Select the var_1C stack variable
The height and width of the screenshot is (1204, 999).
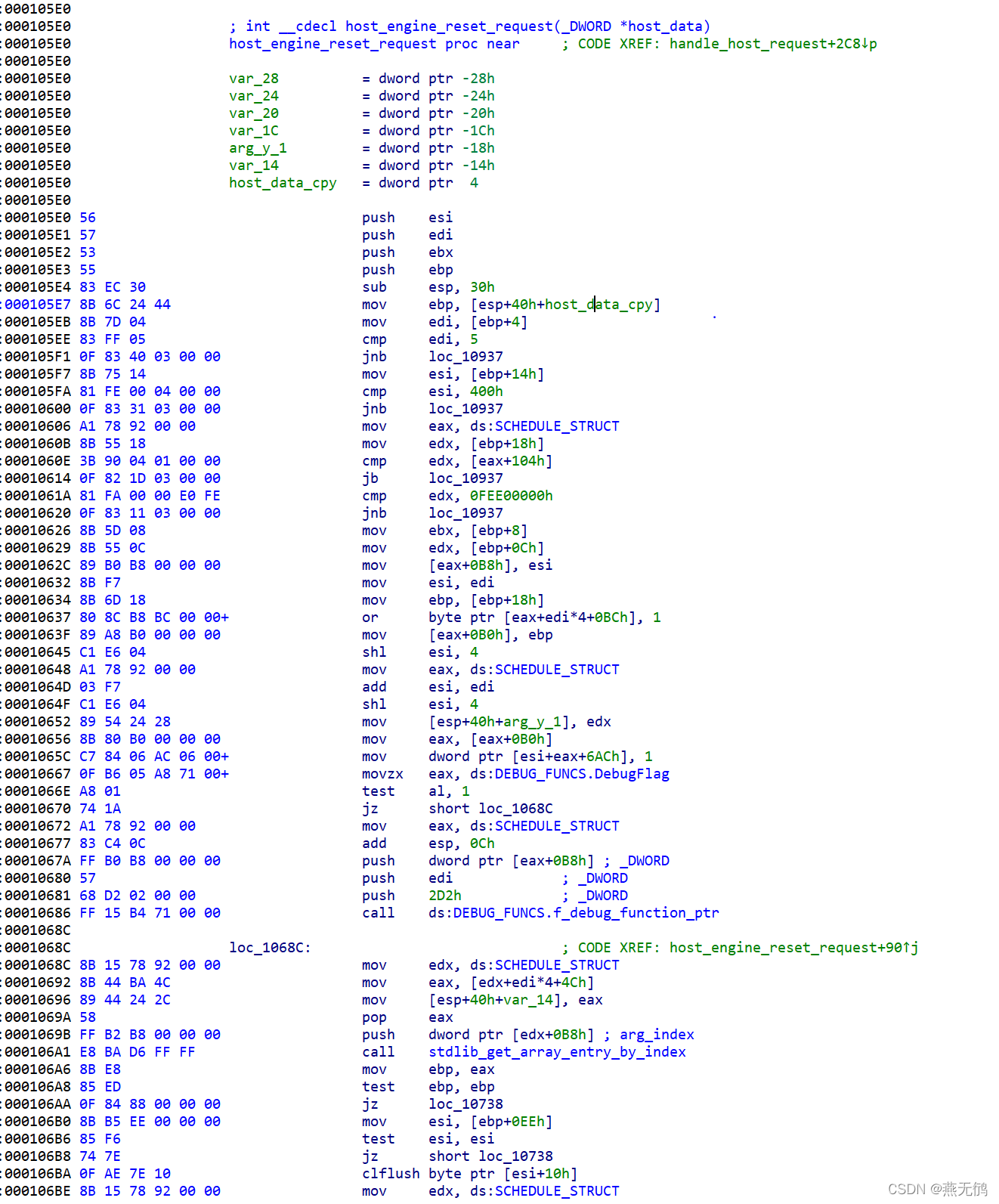click(254, 131)
